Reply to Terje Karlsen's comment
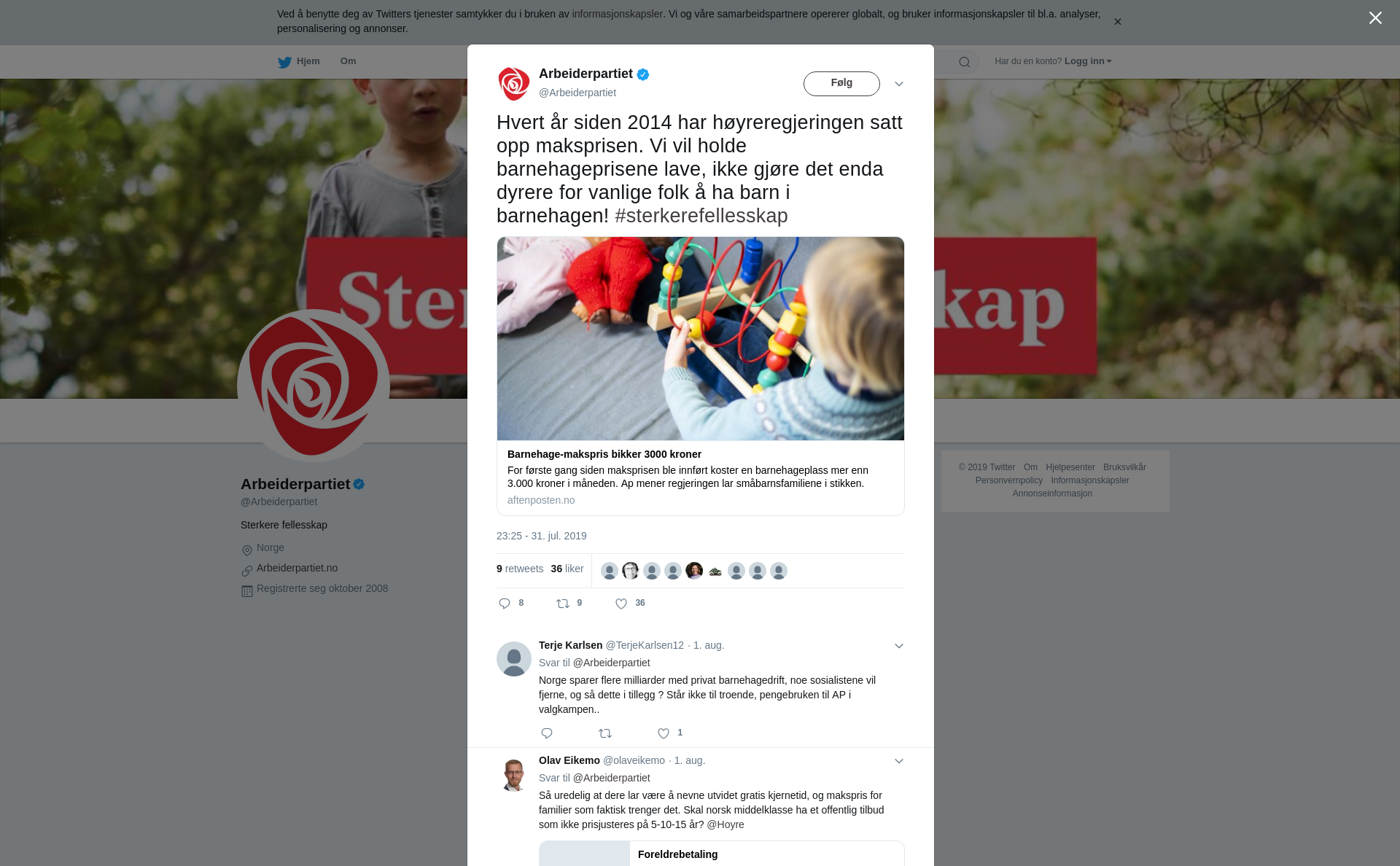 click(x=547, y=733)
